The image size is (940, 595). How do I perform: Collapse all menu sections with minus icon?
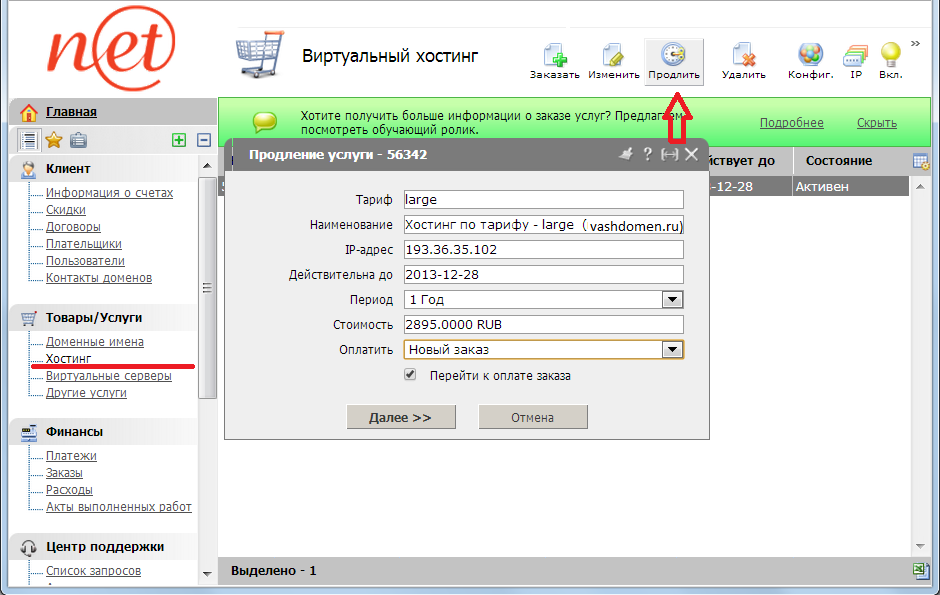click(204, 141)
